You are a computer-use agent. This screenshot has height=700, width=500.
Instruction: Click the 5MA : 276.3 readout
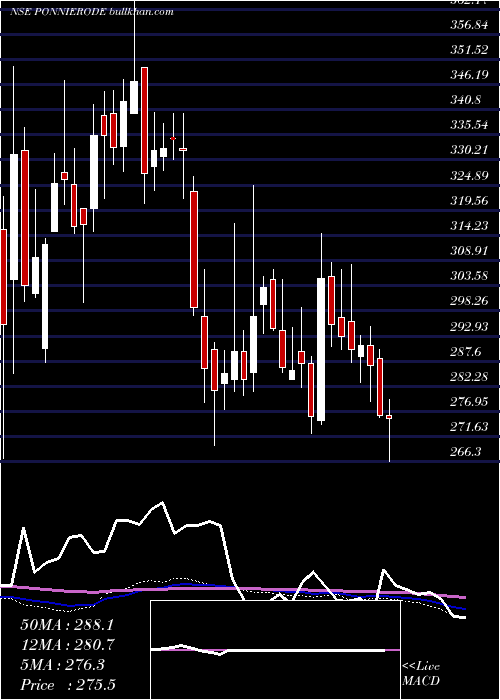point(62,665)
